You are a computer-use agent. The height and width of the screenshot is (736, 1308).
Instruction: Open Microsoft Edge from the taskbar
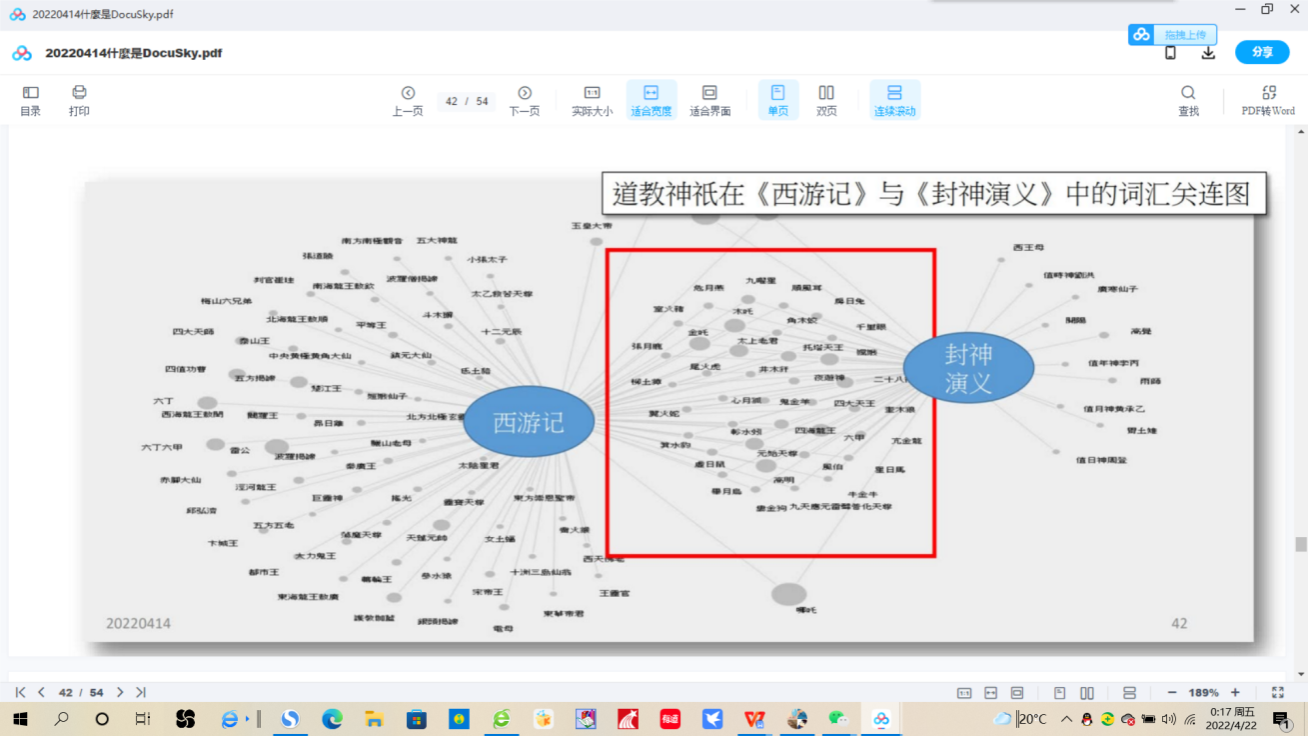(332, 718)
